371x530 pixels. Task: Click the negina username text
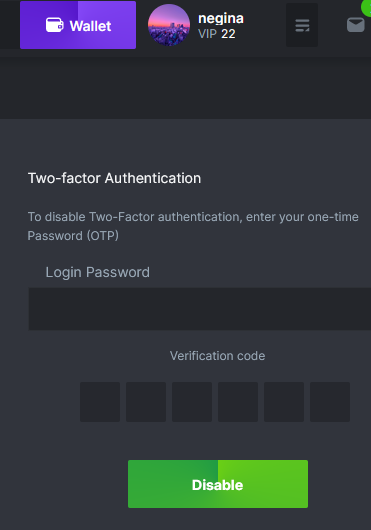coord(221,18)
